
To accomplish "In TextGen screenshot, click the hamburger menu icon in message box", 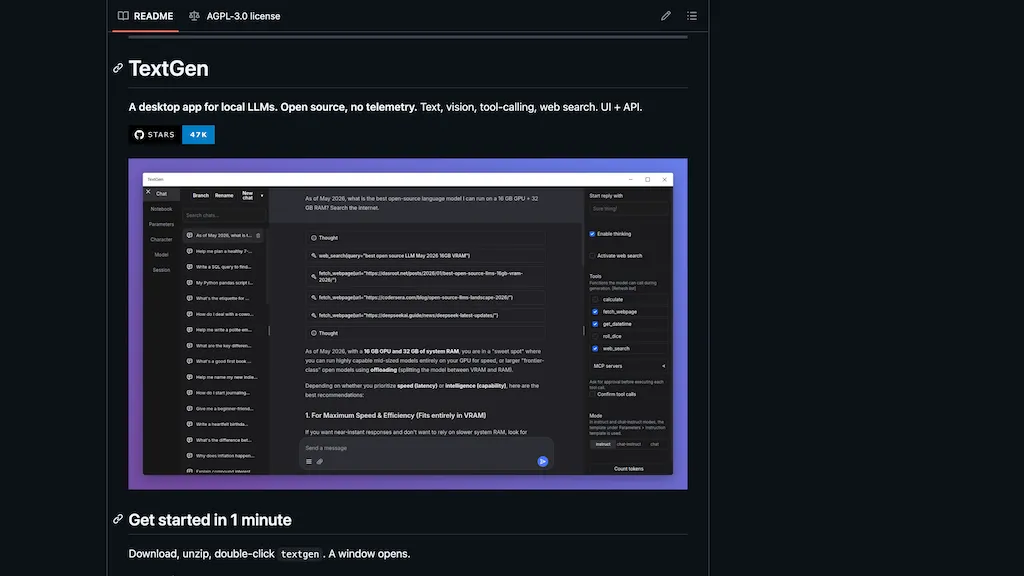I will pyautogui.click(x=309, y=462).
